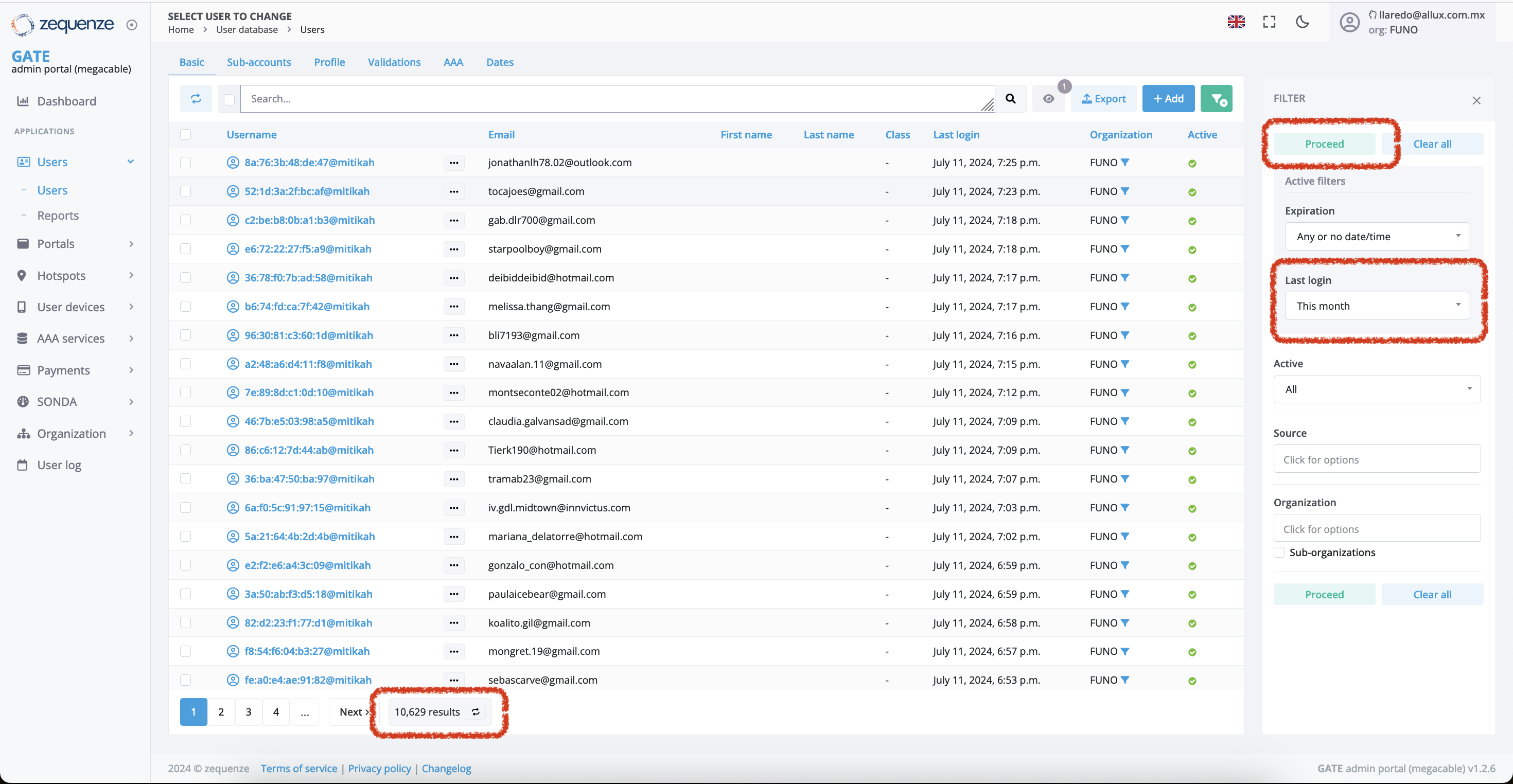This screenshot has width=1513, height=784.
Task: Enable the Sub-organizations checkbox
Action: pyautogui.click(x=1279, y=552)
